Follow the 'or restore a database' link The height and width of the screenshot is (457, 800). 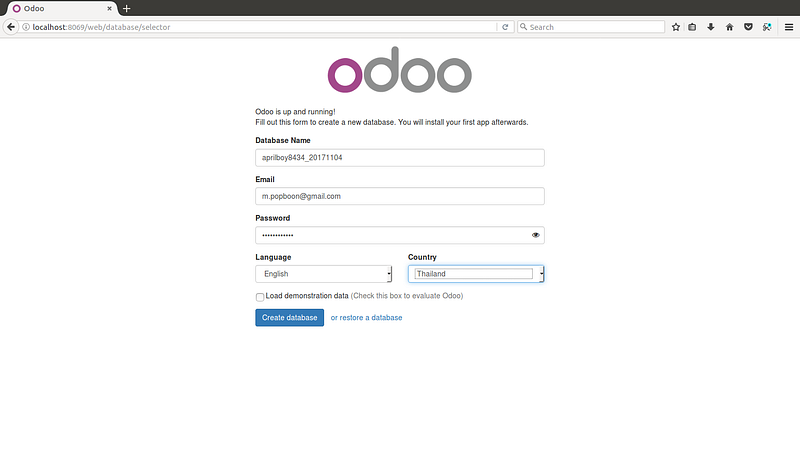coord(366,318)
